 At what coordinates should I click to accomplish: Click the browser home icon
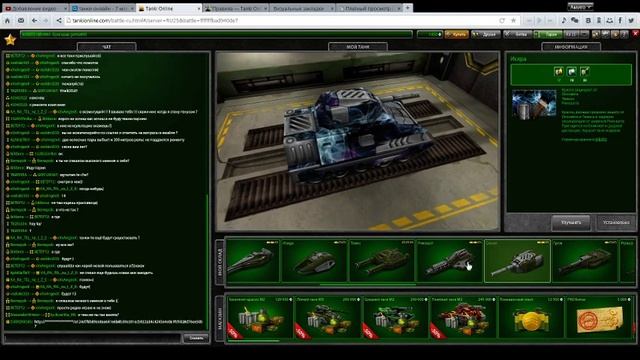pyautogui.click(x=7, y=20)
